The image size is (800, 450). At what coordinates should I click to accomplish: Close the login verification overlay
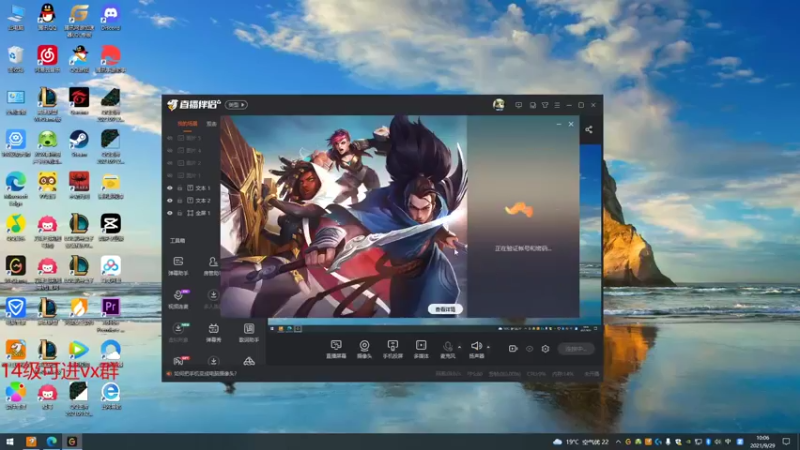click(x=571, y=124)
